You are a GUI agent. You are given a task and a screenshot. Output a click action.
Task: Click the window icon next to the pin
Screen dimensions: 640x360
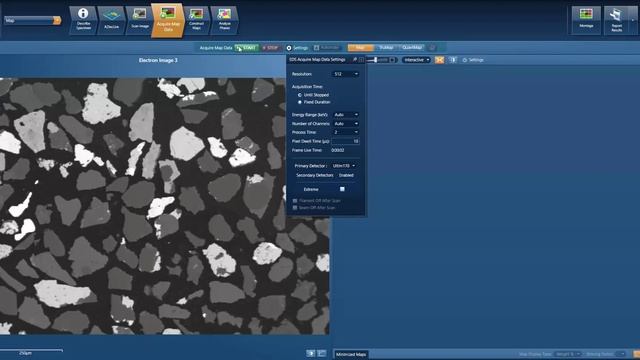tap(361, 60)
